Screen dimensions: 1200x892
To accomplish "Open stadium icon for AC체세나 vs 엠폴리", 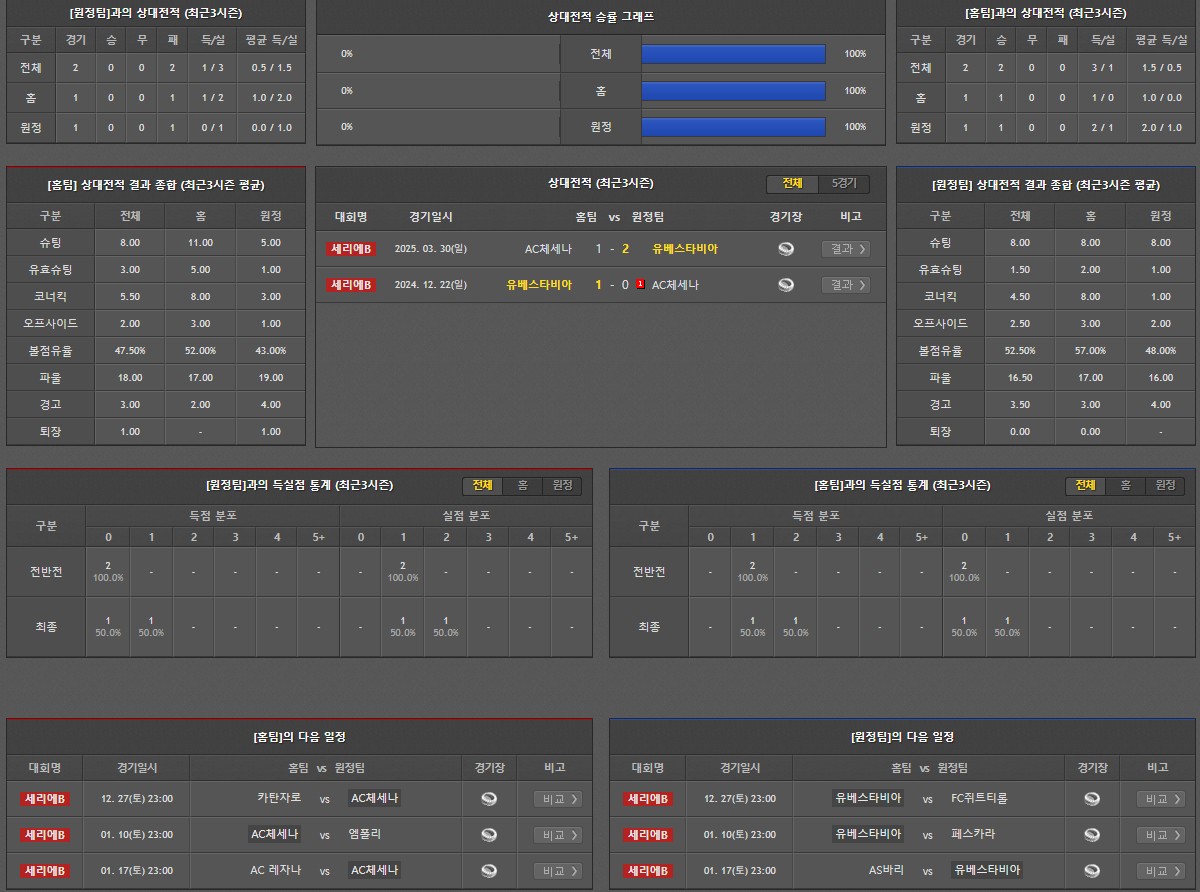I will pos(489,835).
